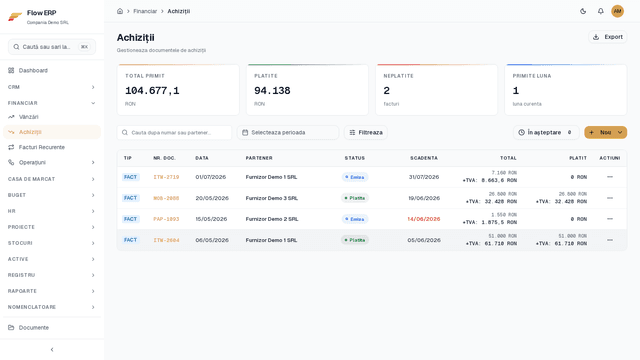Open AM user avatar menu
This screenshot has width=640, height=360.
pyautogui.click(x=617, y=11)
